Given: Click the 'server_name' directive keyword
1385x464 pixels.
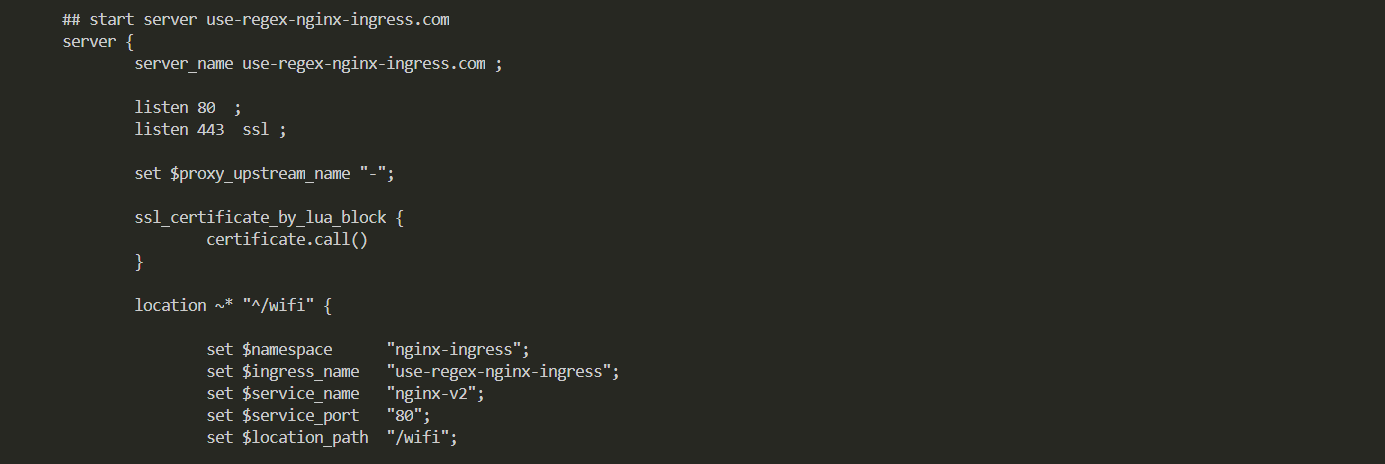Looking at the screenshot, I should (184, 64).
